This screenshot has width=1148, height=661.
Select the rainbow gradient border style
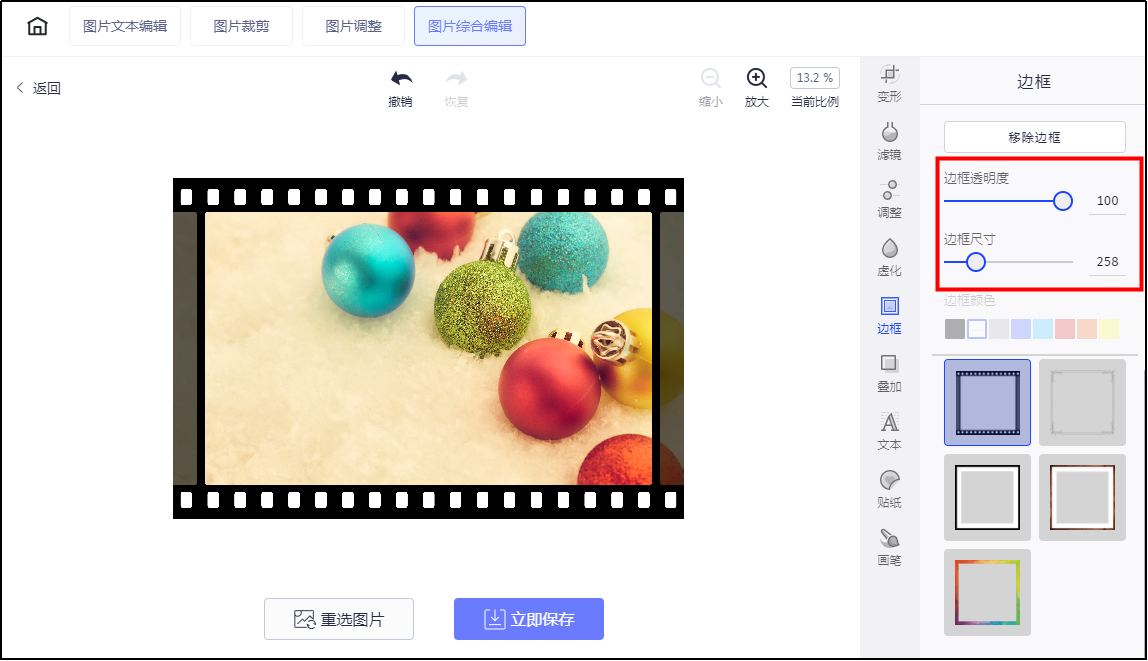coord(987,592)
